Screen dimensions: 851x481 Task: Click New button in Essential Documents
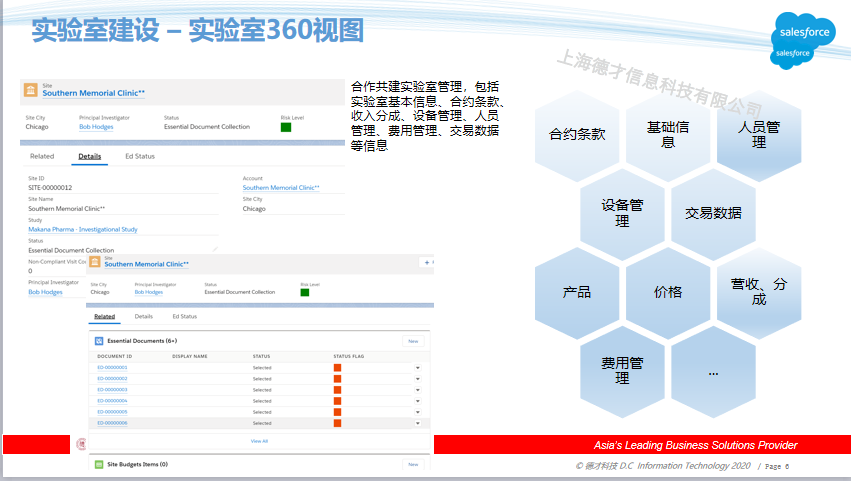click(x=413, y=341)
